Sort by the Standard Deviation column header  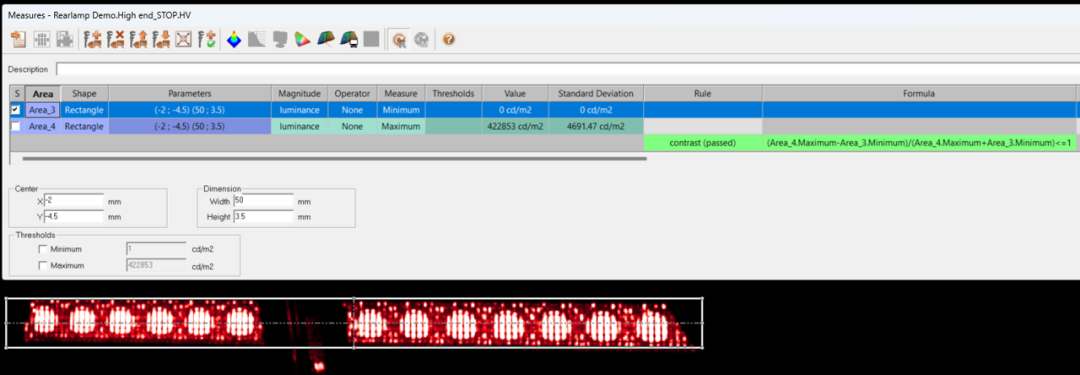click(x=596, y=93)
